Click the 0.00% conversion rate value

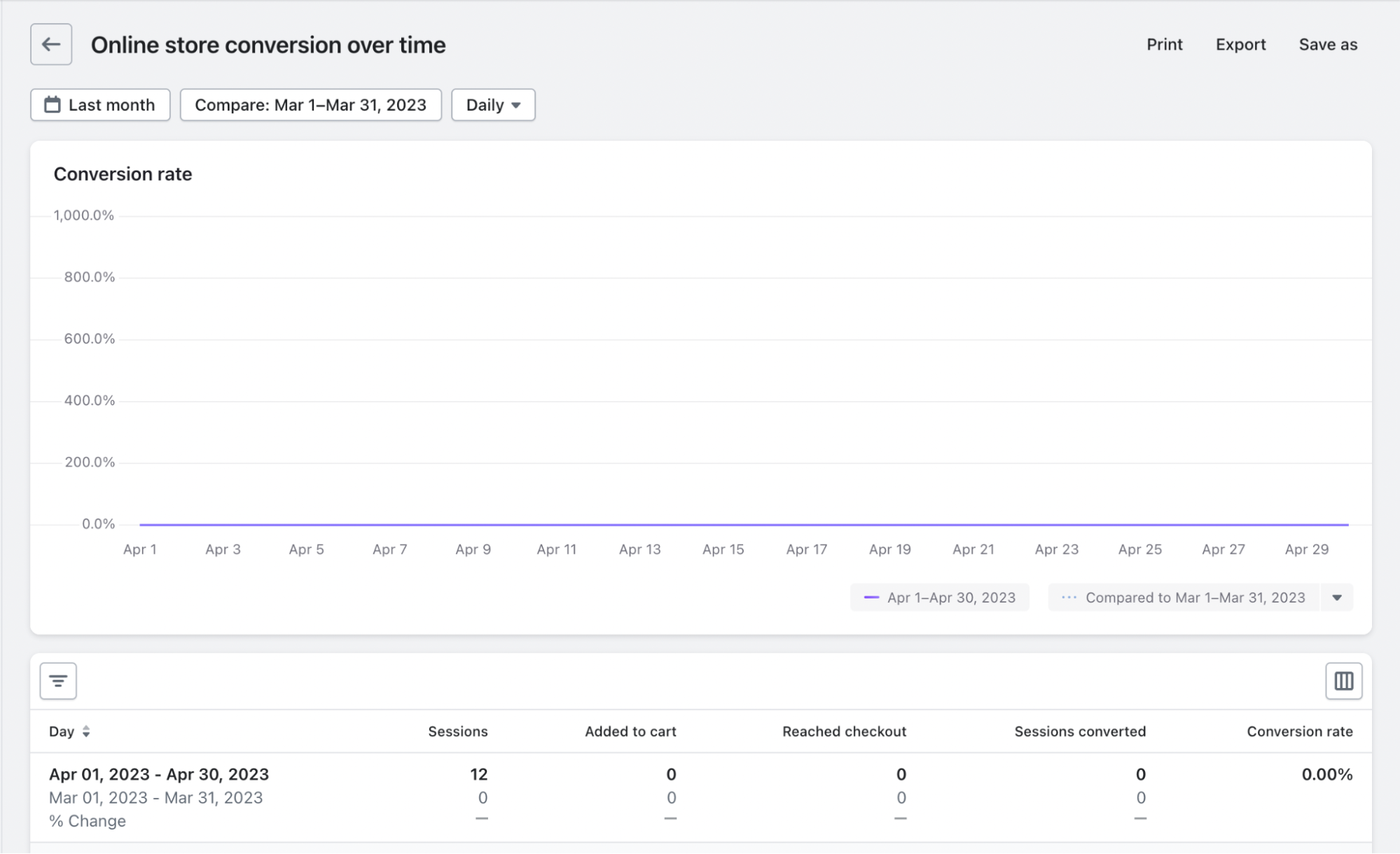point(1326,774)
